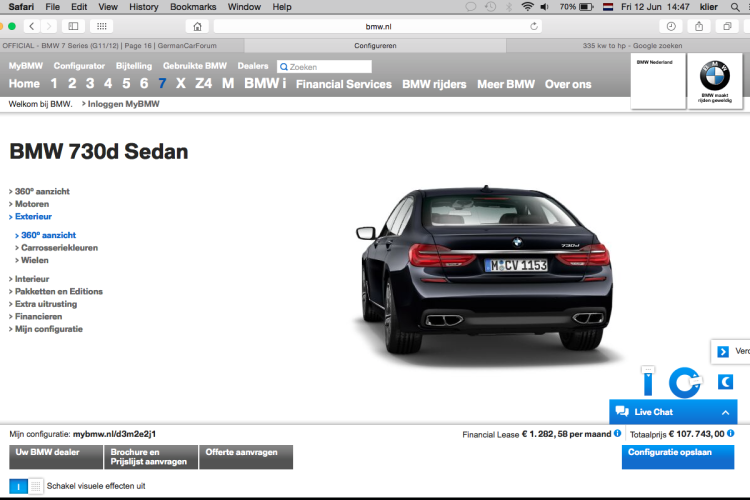Viewport: 750px width, 500px height.
Task: Toggle Safari sidebar button
Action: (x=73, y=26)
